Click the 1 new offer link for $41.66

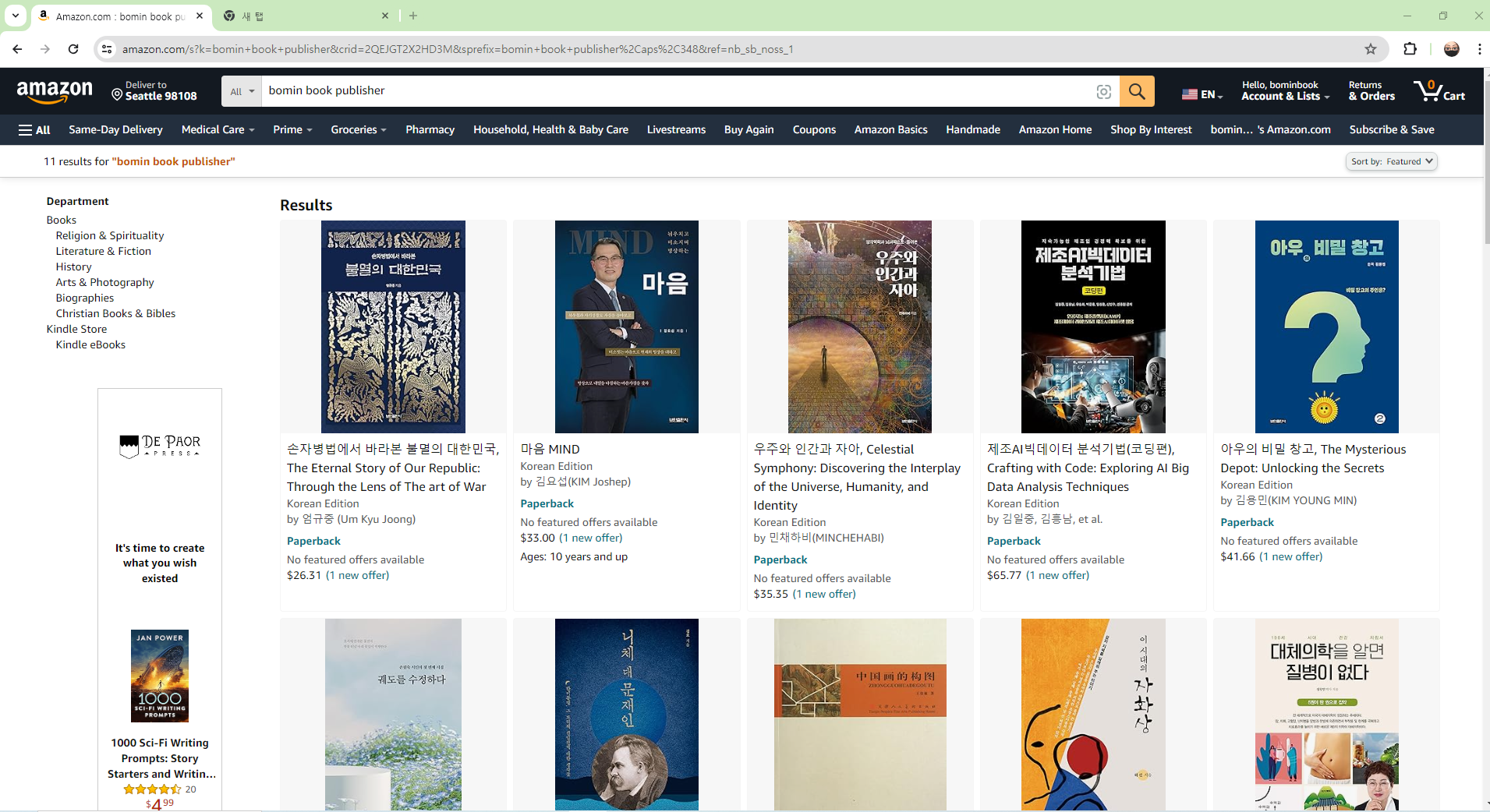tap(1291, 556)
